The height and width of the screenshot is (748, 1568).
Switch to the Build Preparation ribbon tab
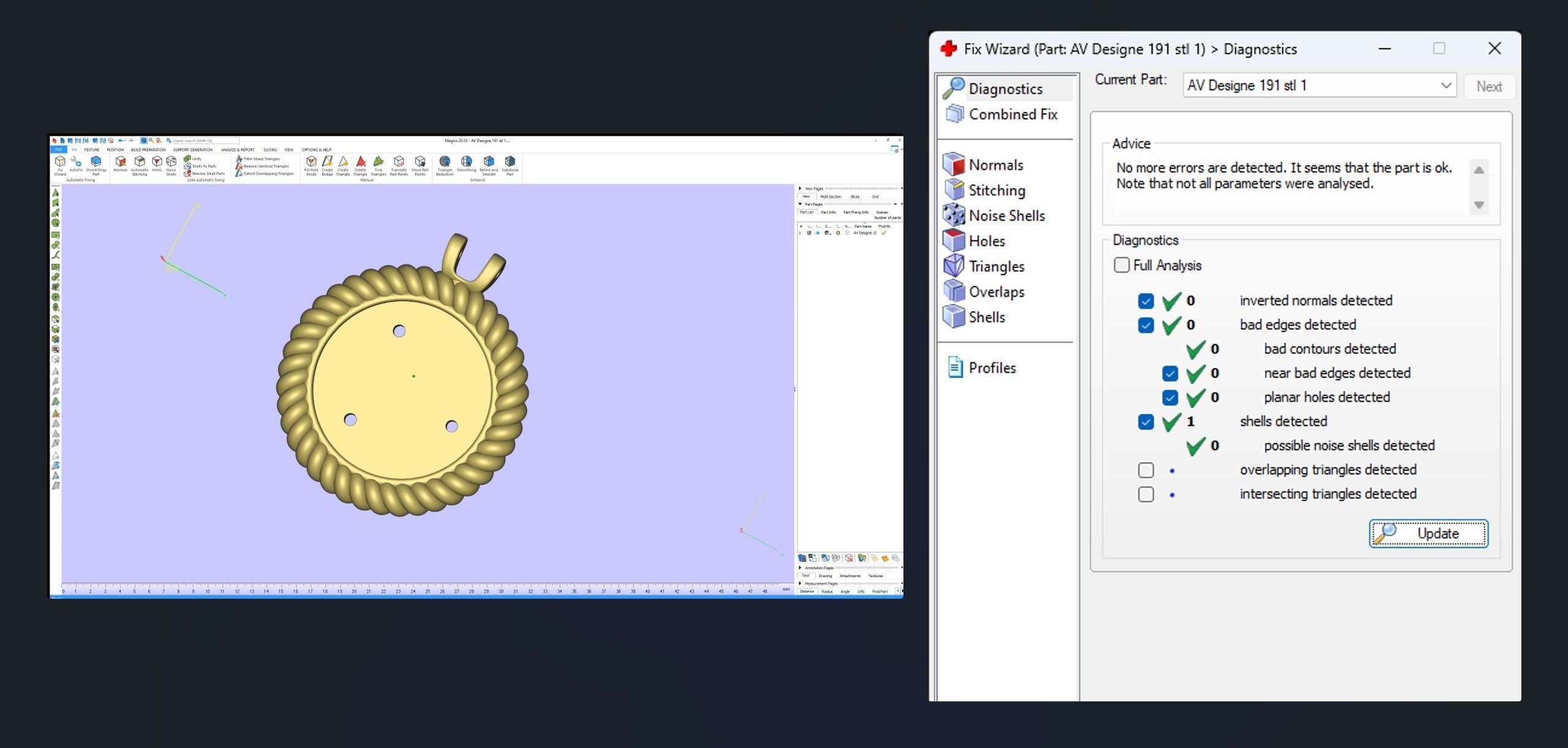click(x=148, y=150)
